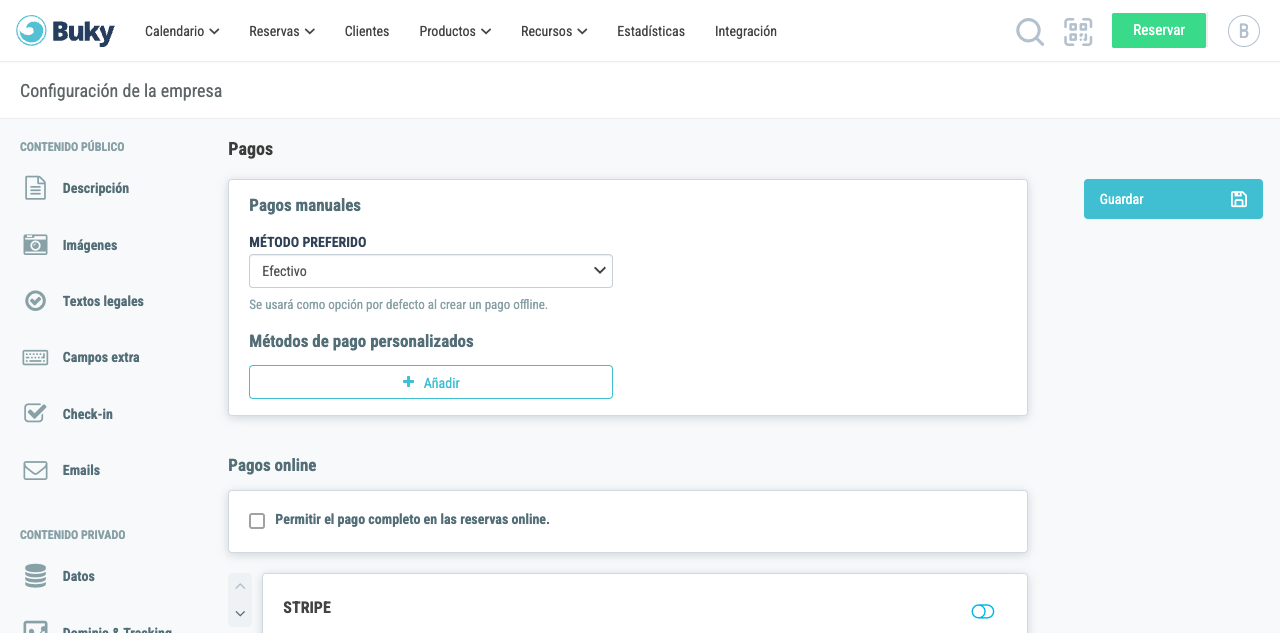Expand the Calendario menu
The width and height of the screenshot is (1280, 633).
pyautogui.click(x=182, y=31)
